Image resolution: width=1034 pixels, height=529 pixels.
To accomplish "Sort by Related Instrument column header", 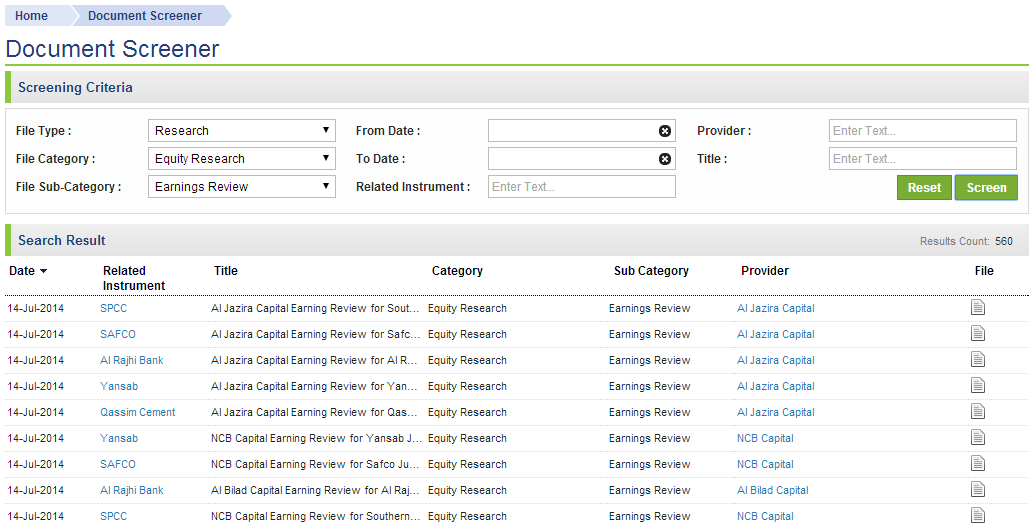I will pyautogui.click(x=134, y=278).
